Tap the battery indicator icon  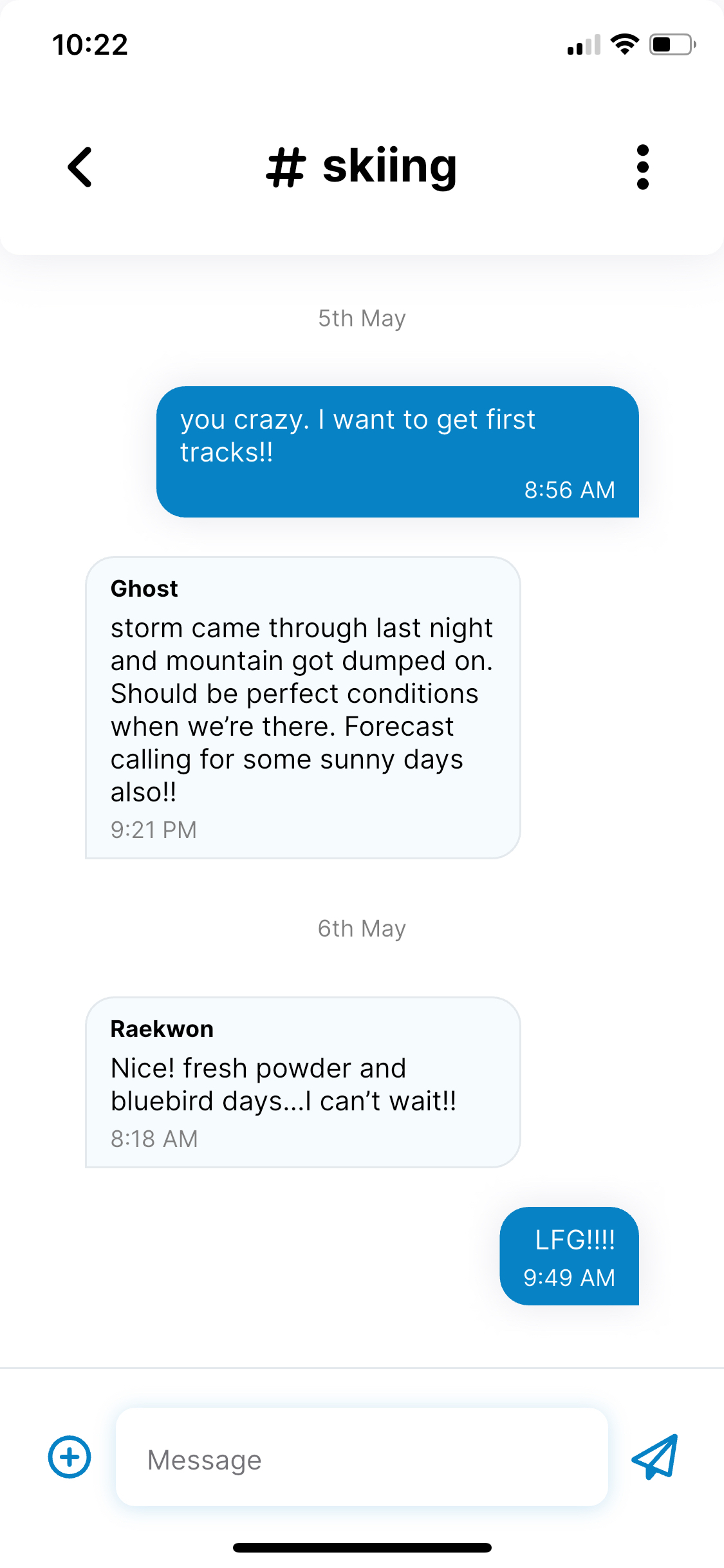pos(673,44)
